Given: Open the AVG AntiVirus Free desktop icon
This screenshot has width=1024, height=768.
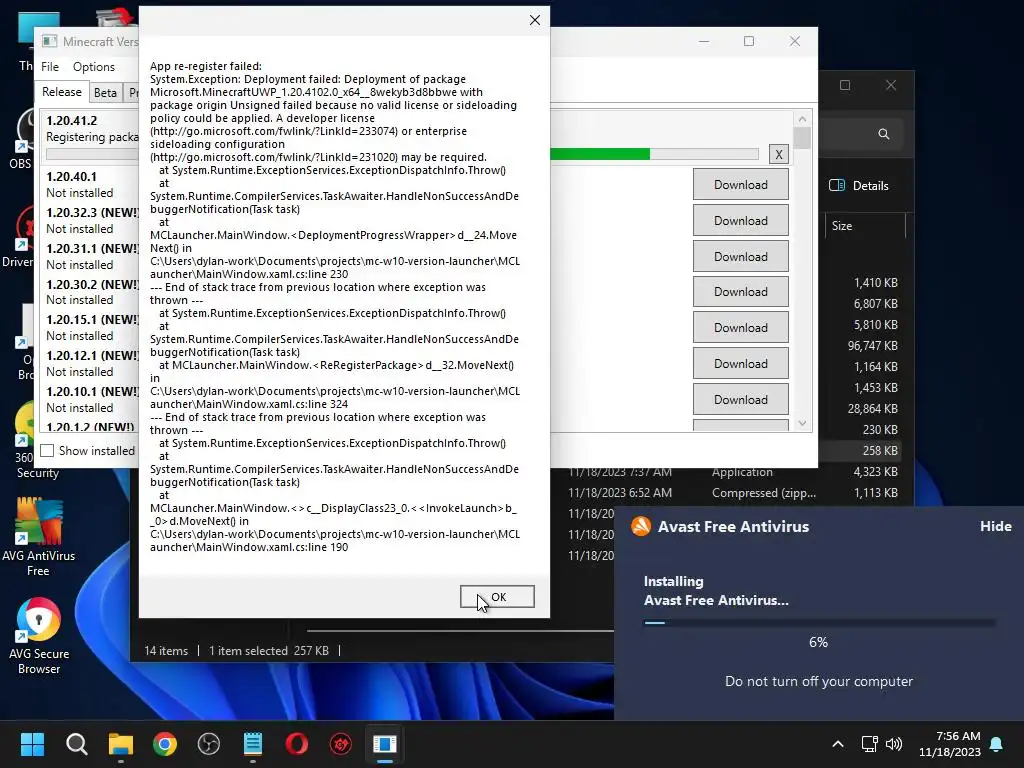Looking at the screenshot, I should coord(39,537).
